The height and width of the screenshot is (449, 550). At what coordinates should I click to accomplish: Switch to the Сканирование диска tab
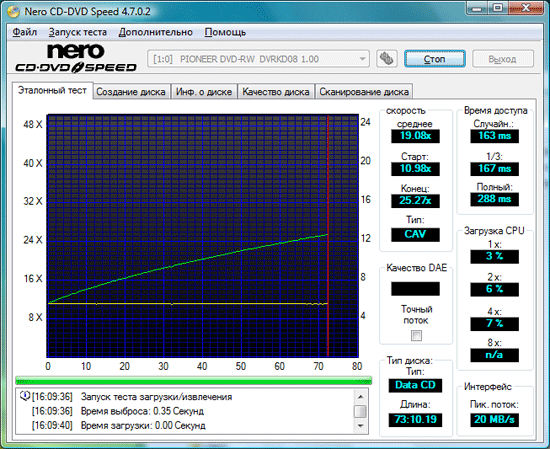tap(364, 92)
